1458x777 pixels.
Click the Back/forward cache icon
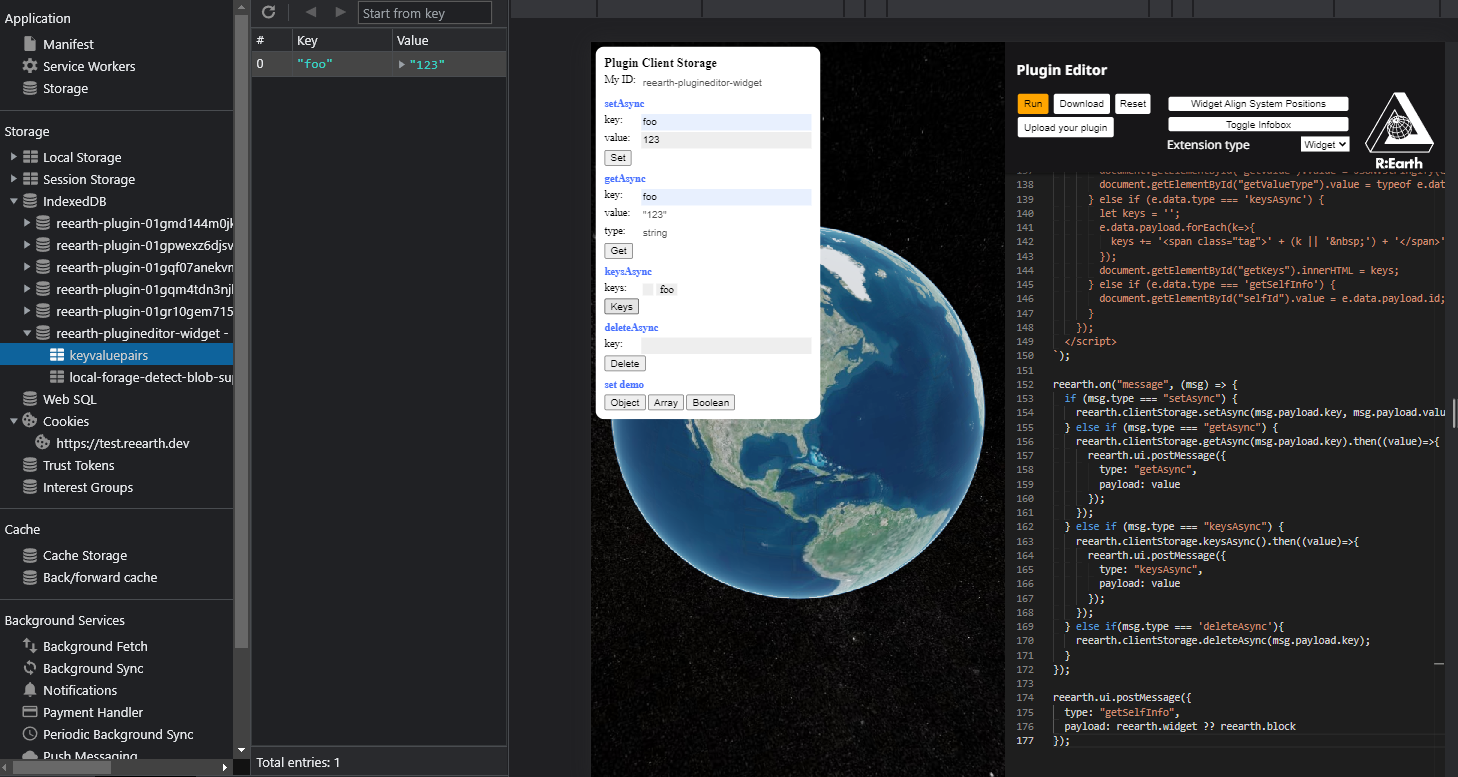[x=30, y=577]
